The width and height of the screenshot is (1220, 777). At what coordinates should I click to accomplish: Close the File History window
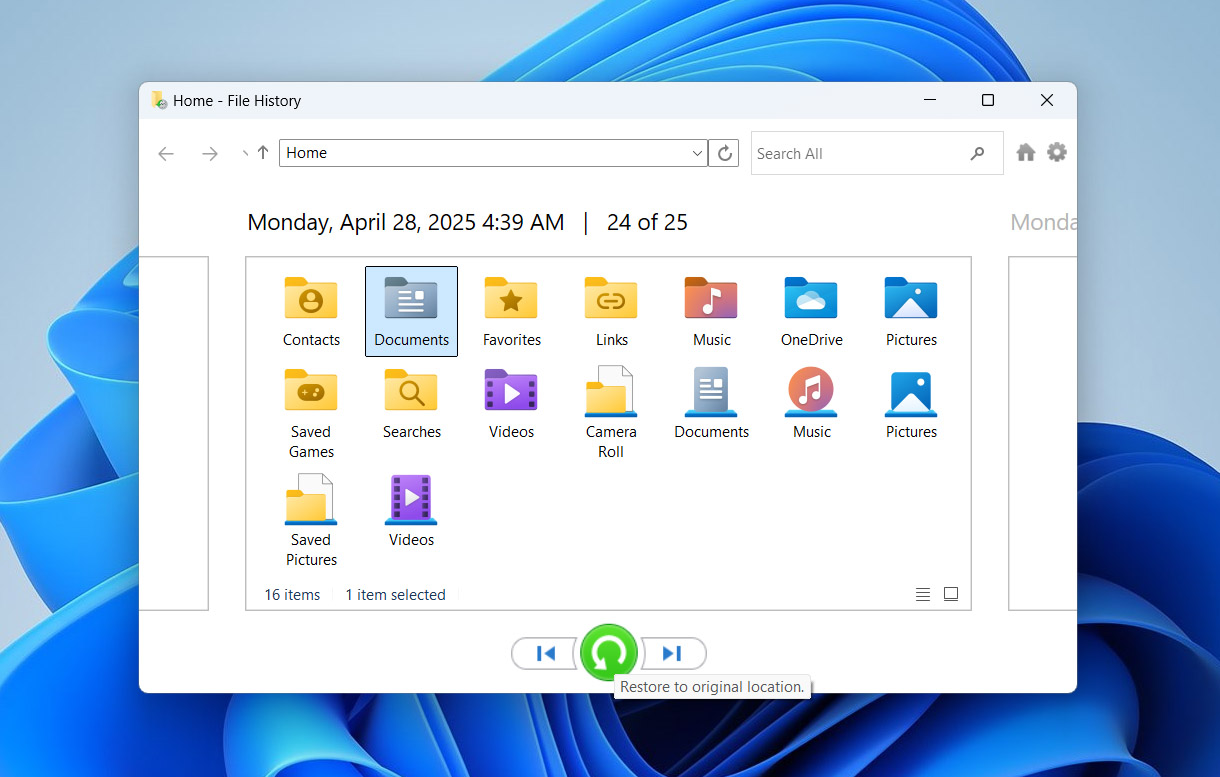click(x=1046, y=100)
